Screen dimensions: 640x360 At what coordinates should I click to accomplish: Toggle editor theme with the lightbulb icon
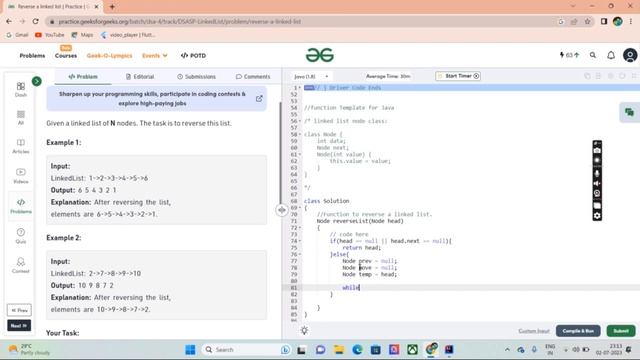pyautogui.click(x=304, y=331)
